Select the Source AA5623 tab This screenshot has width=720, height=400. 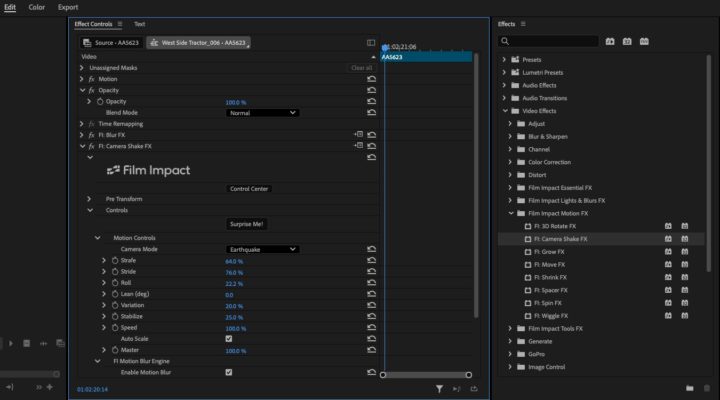(111, 43)
